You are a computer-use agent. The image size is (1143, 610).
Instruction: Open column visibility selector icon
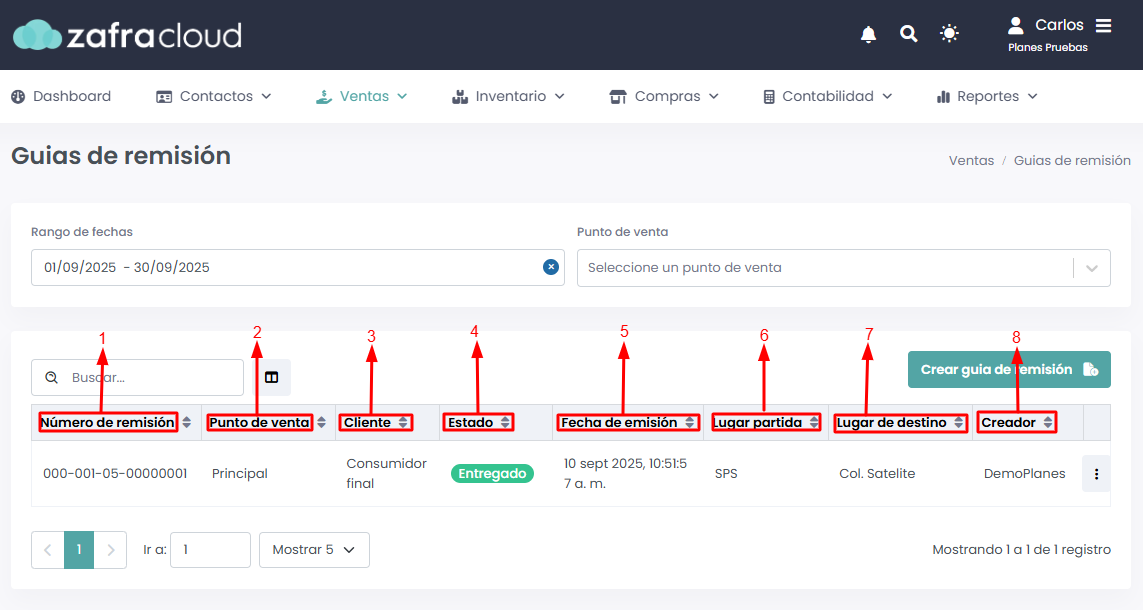[x=272, y=378]
